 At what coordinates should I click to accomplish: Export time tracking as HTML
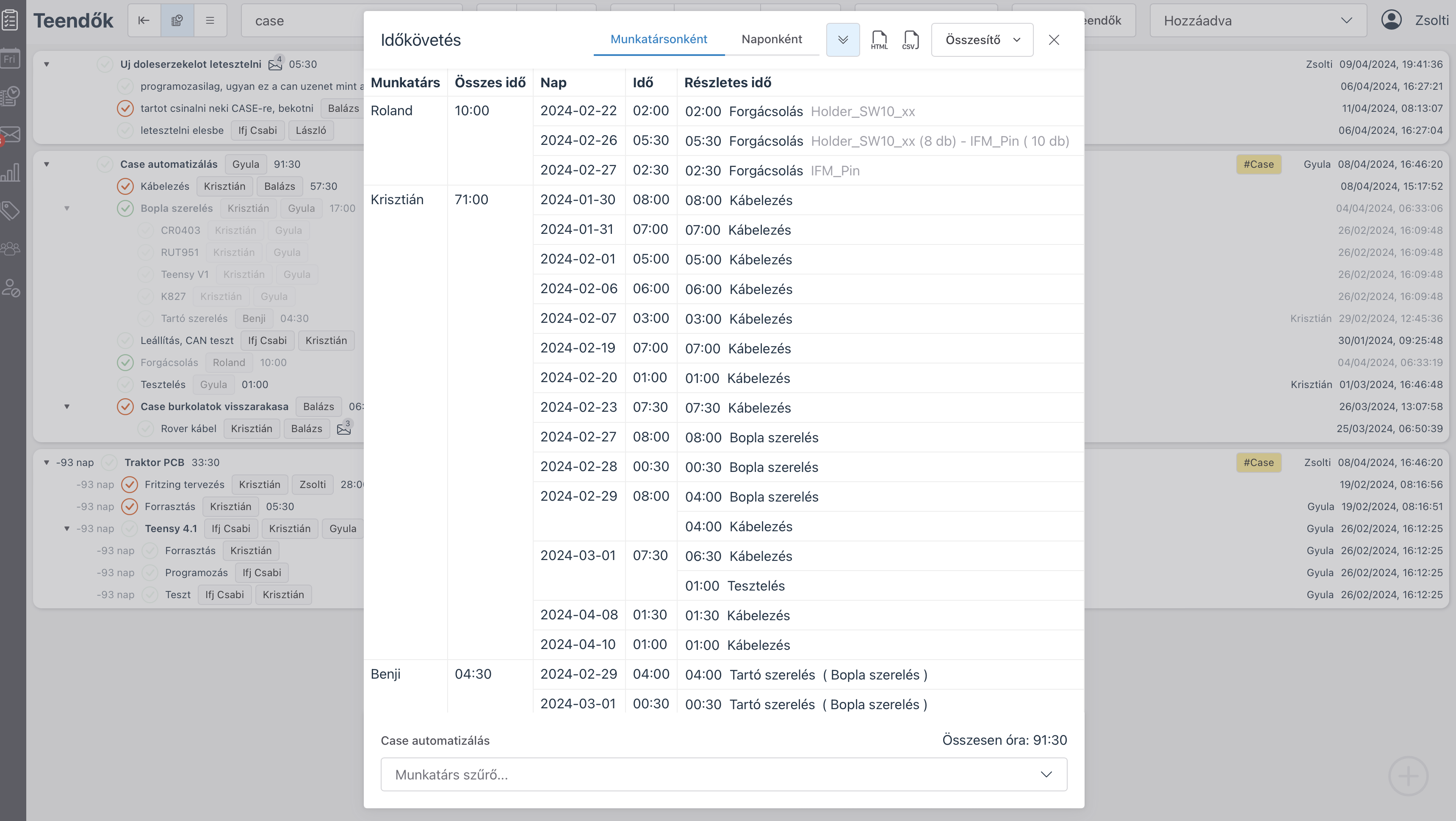pos(879,39)
